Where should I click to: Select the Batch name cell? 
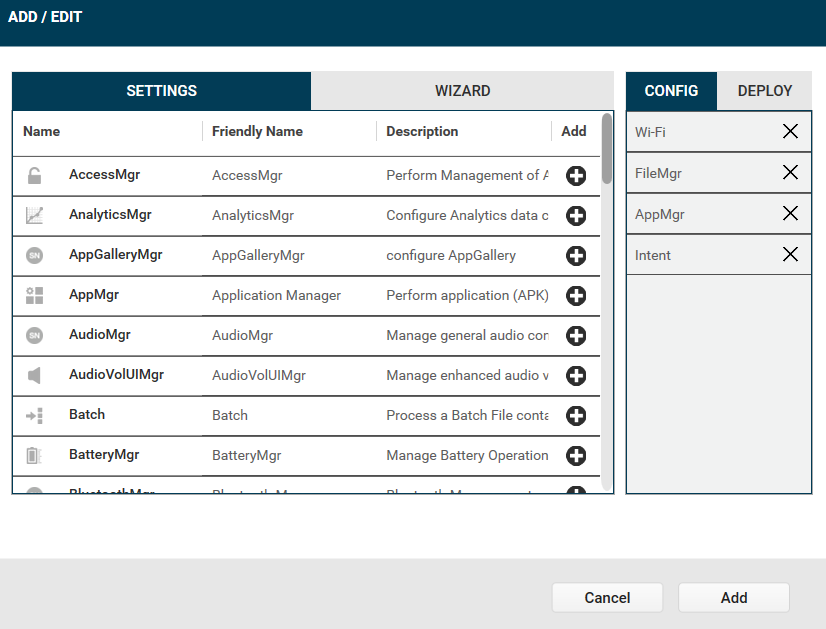[87, 415]
